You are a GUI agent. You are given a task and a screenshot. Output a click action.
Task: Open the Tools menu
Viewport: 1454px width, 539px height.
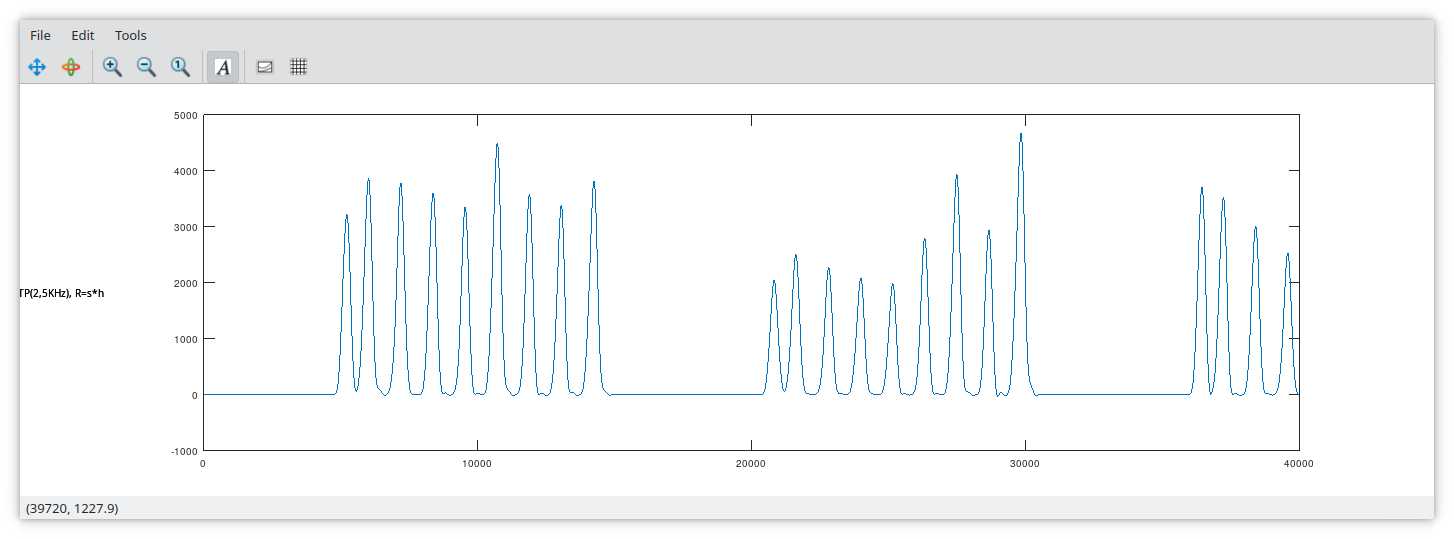pos(130,35)
